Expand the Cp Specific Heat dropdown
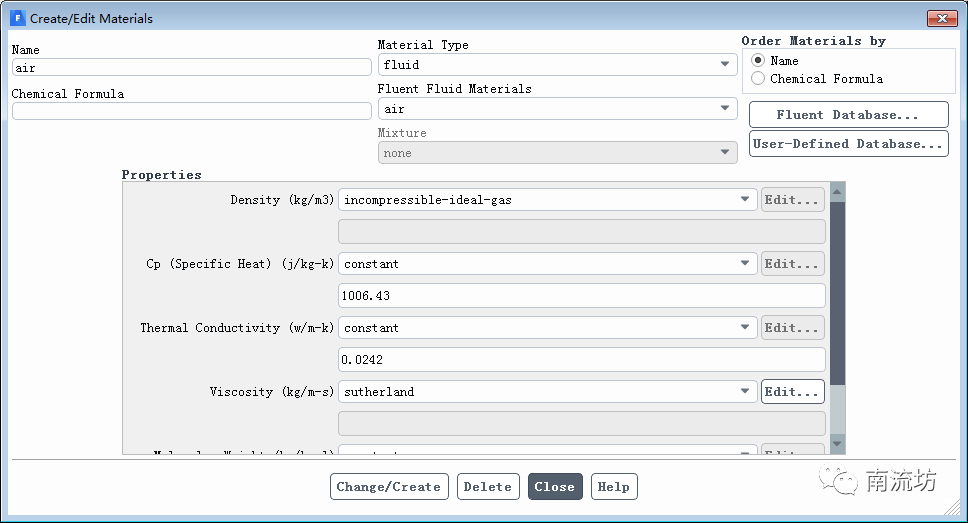 point(548,264)
